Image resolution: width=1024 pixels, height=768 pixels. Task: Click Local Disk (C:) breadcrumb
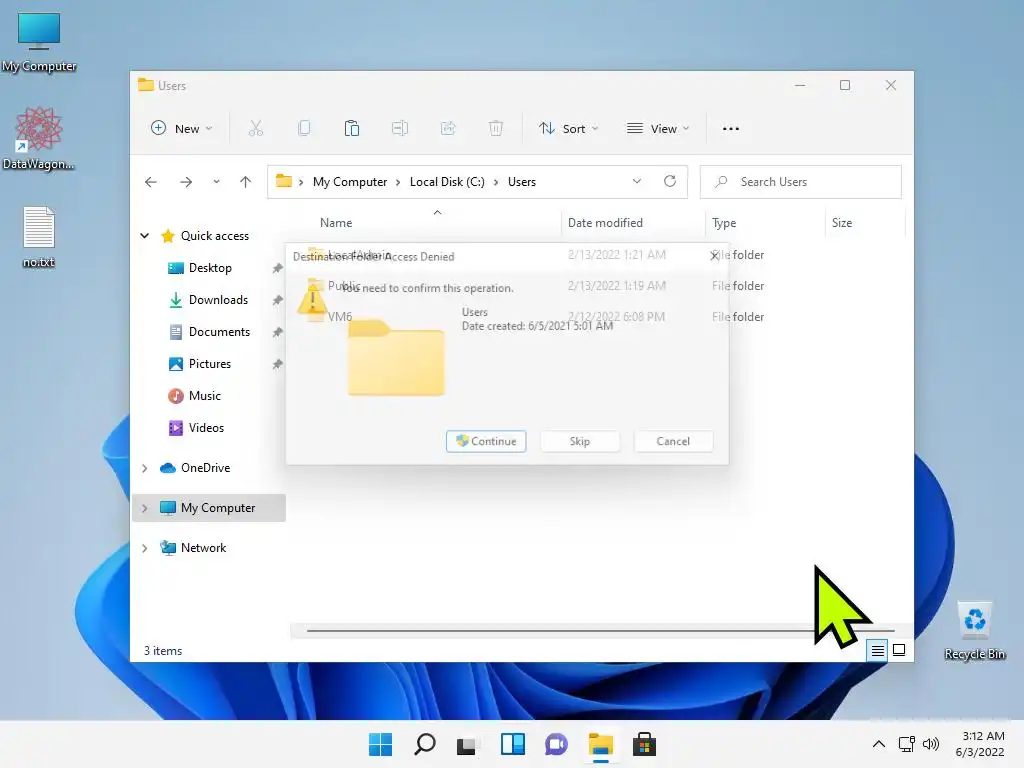click(x=447, y=182)
